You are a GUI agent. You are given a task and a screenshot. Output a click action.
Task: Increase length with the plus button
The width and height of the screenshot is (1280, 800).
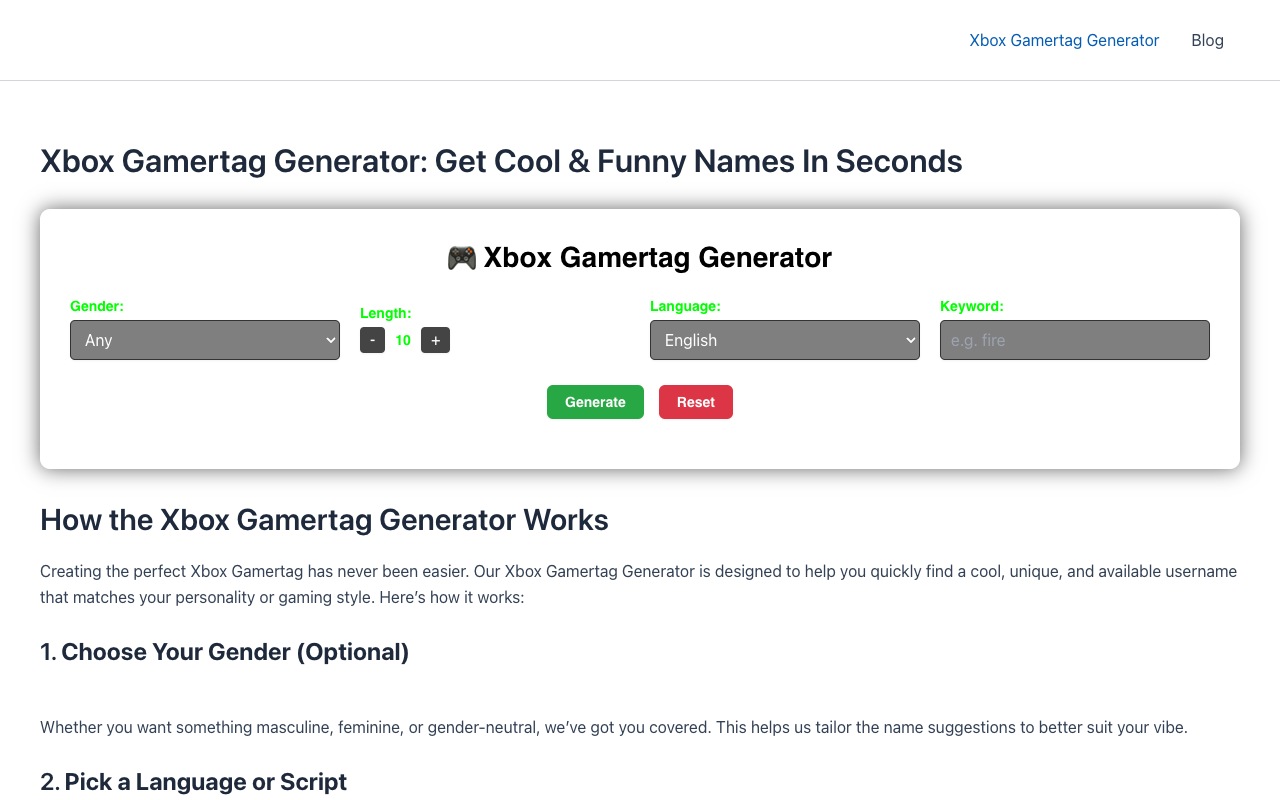435,340
